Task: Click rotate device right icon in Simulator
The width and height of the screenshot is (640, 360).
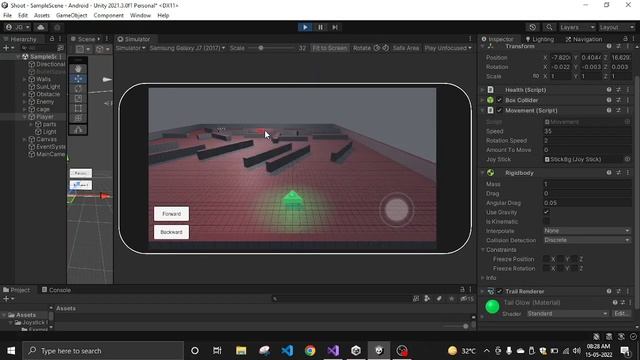Action: click(x=385, y=48)
